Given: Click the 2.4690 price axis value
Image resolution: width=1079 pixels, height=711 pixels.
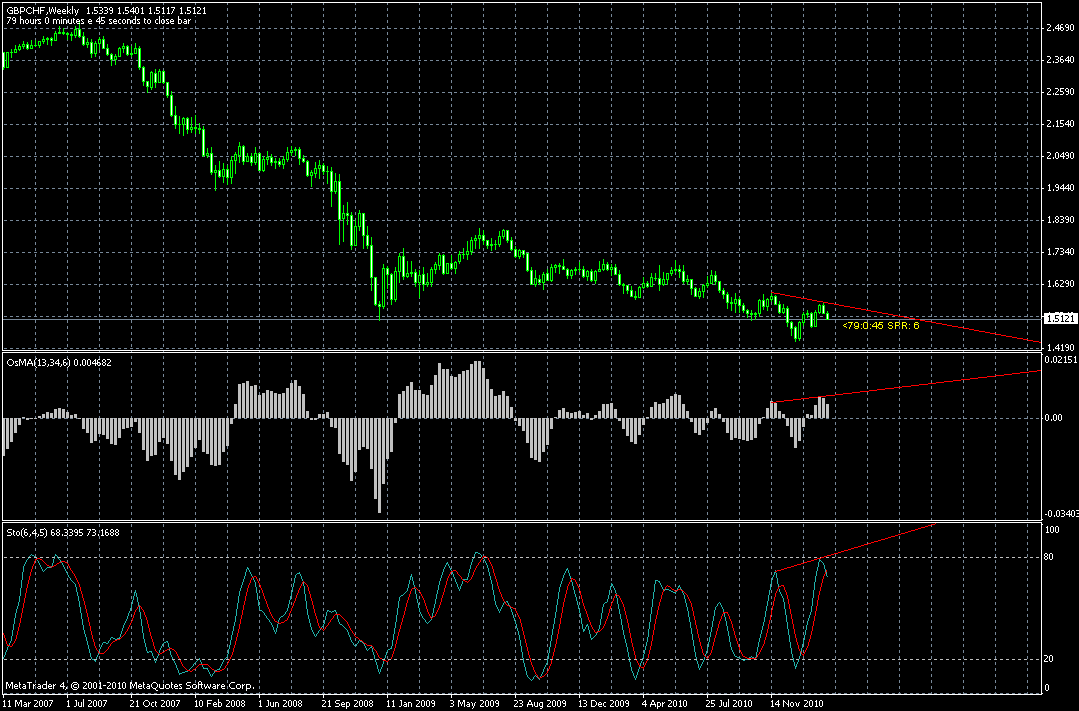Looking at the screenshot, I should point(1060,28).
